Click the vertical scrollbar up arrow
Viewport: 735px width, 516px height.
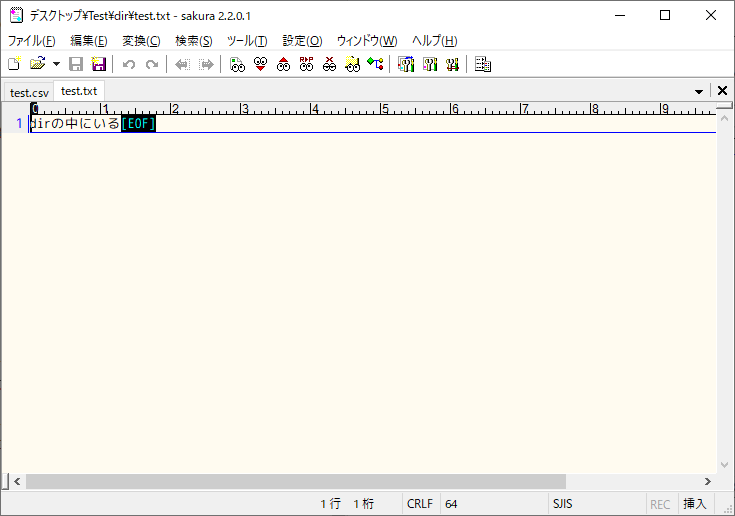[724, 119]
